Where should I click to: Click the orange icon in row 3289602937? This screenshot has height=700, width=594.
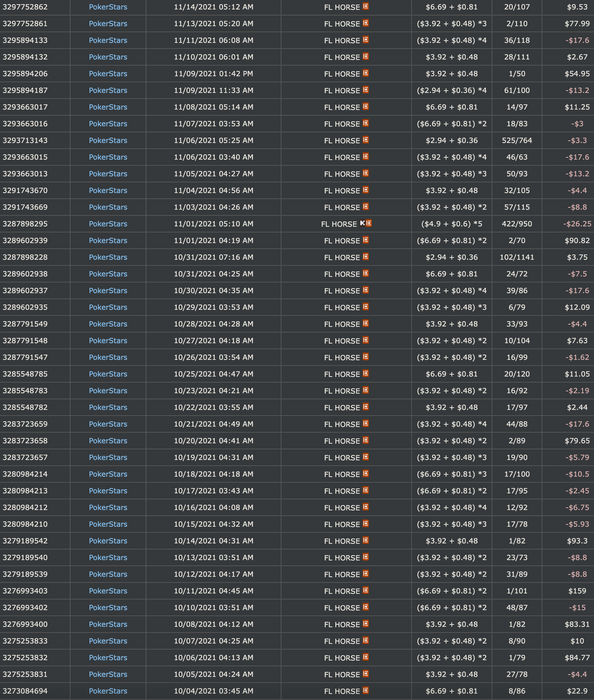[x=366, y=290]
